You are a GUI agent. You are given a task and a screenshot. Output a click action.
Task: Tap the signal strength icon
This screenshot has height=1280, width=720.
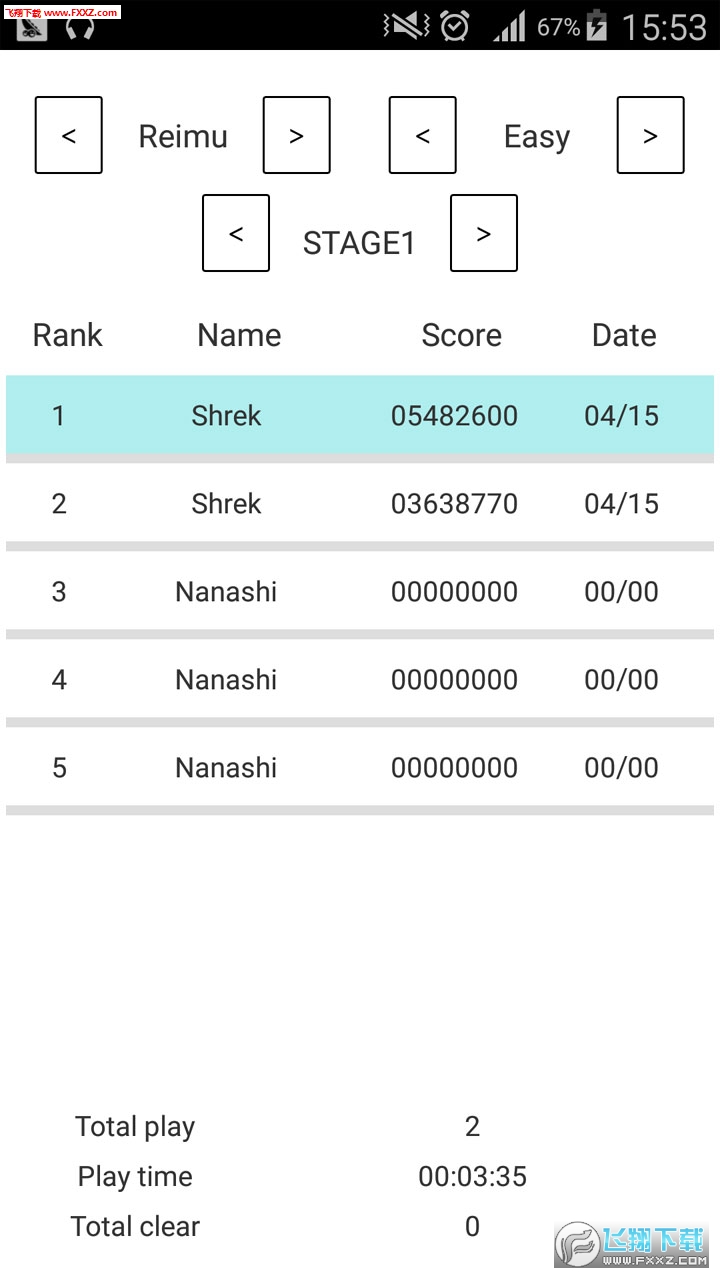tap(509, 27)
